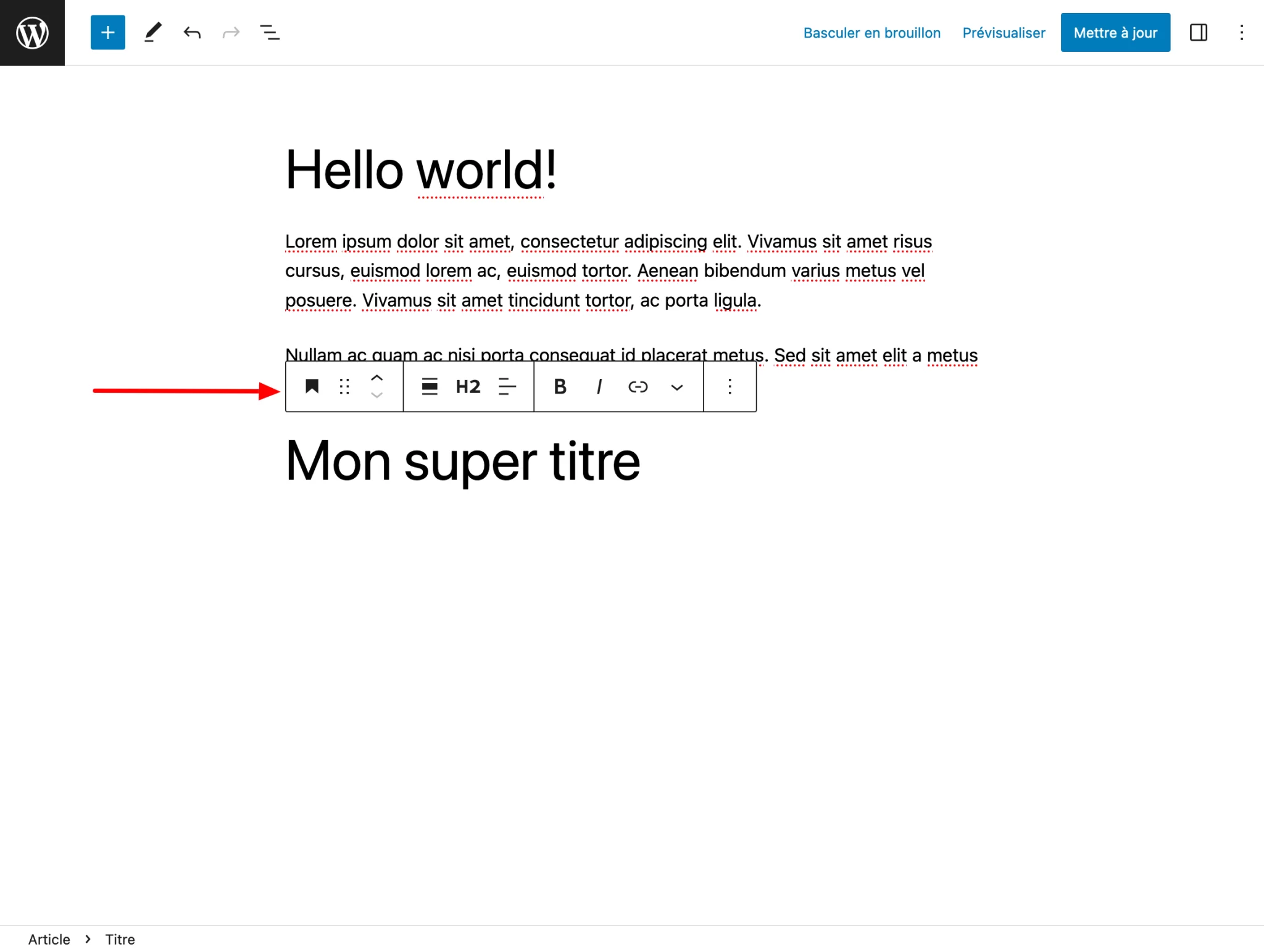Screen dimensions: 1264x952
Task: Insert a link with the link icon
Action: point(638,387)
